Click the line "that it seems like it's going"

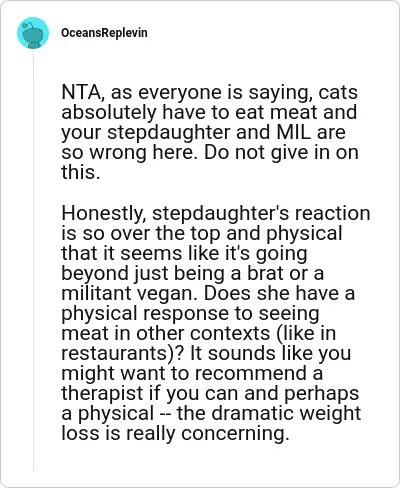coord(184,253)
